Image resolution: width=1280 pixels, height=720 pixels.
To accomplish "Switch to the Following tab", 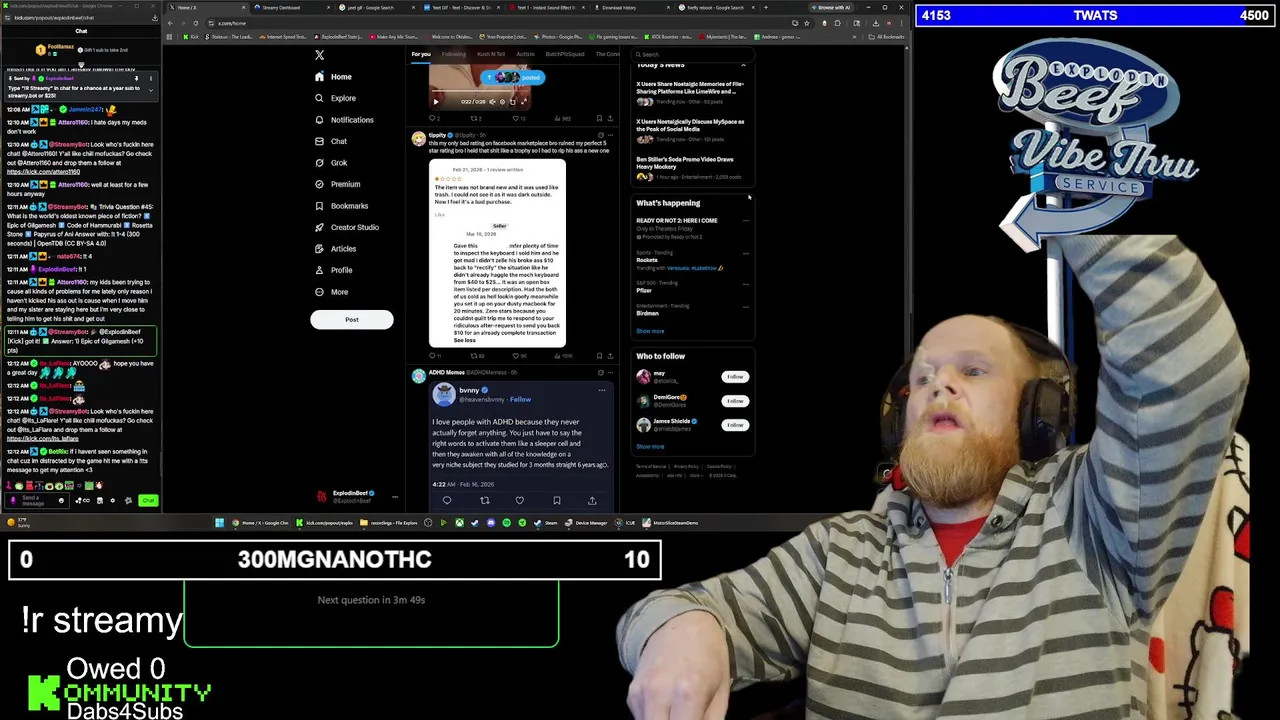I will [454, 54].
